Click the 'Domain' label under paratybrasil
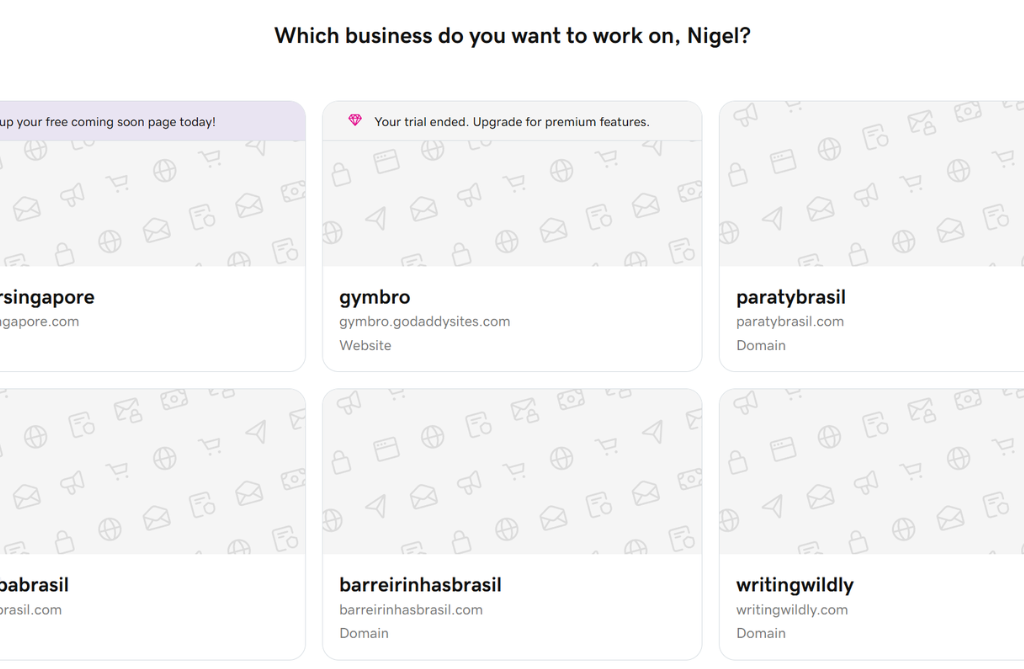The height and width of the screenshot is (669, 1024). (761, 346)
